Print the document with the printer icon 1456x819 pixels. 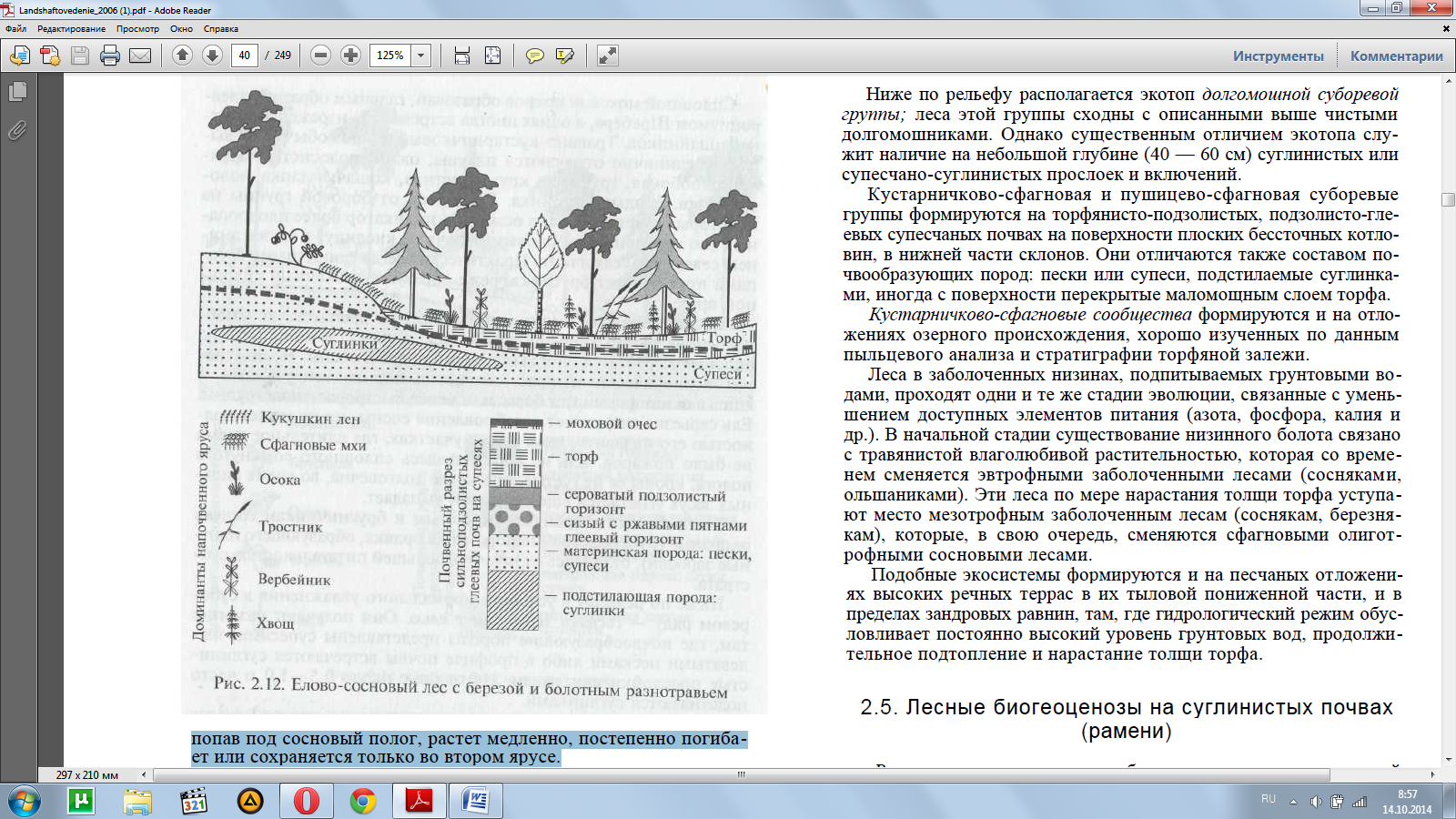[x=110, y=56]
